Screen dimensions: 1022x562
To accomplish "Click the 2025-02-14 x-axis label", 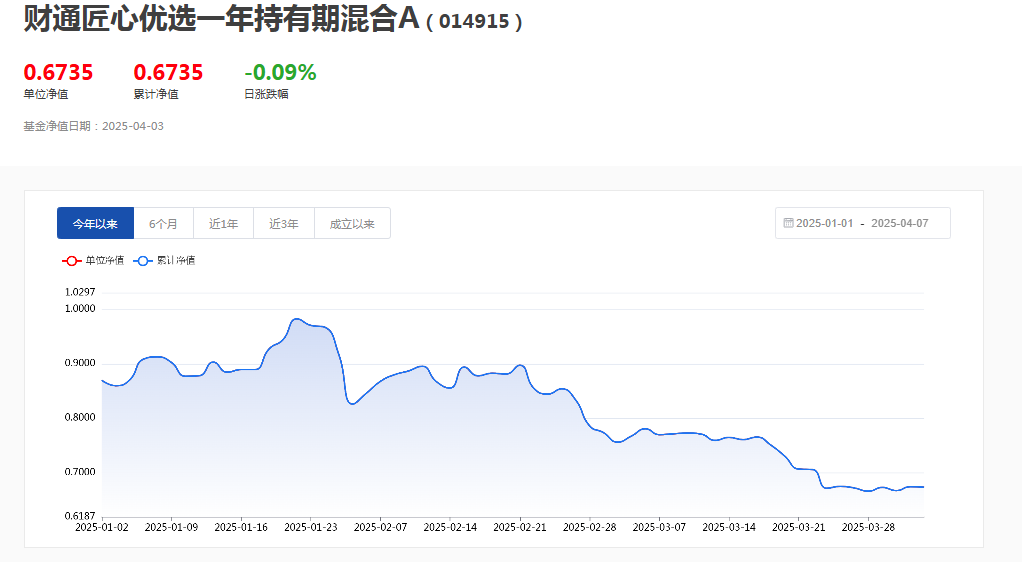I will [x=450, y=527].
